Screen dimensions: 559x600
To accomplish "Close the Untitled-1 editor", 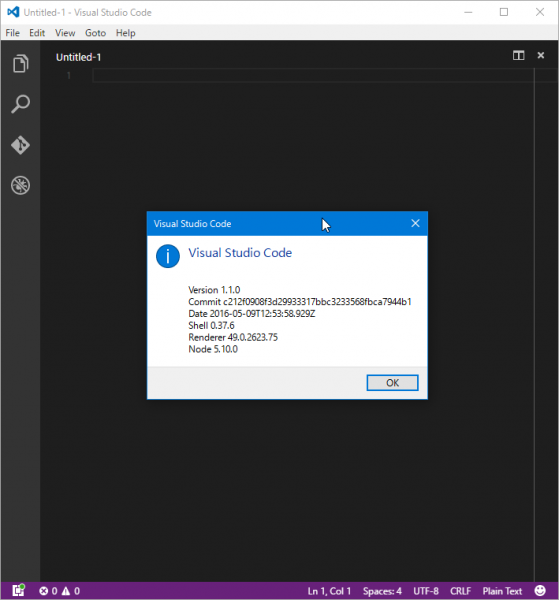I will (x=541, y=55).
